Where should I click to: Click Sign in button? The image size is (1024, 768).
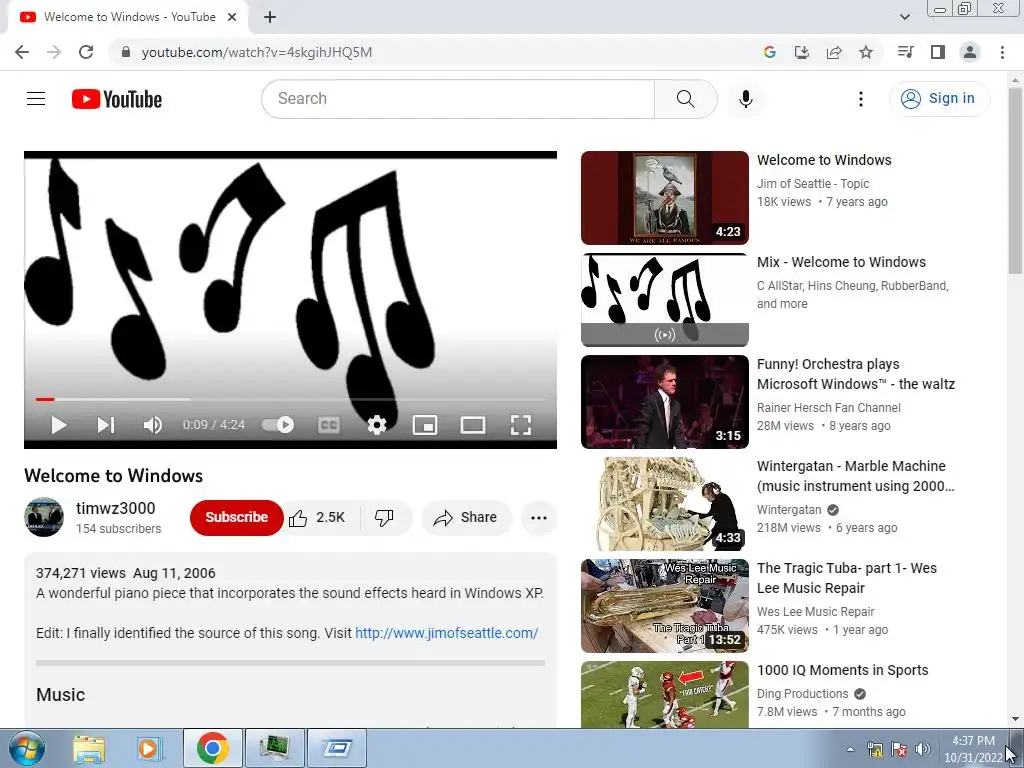pyautogui.click(x=939, y=99)
